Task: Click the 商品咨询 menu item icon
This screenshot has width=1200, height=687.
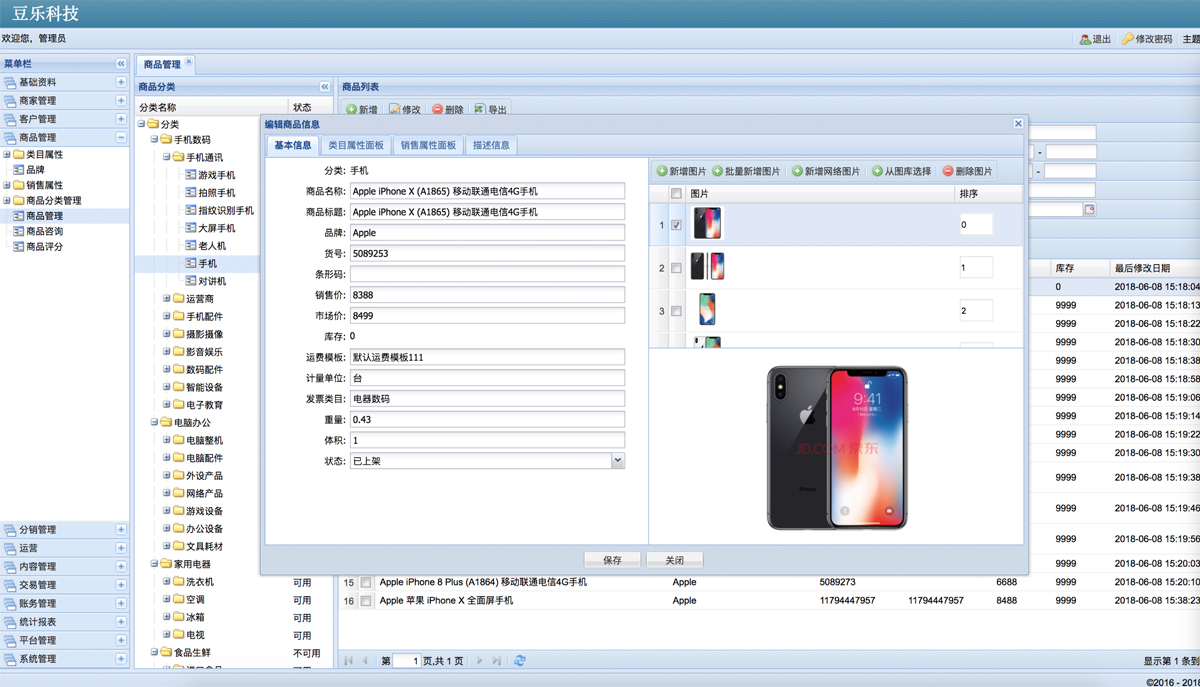Action: pos(18,231)
